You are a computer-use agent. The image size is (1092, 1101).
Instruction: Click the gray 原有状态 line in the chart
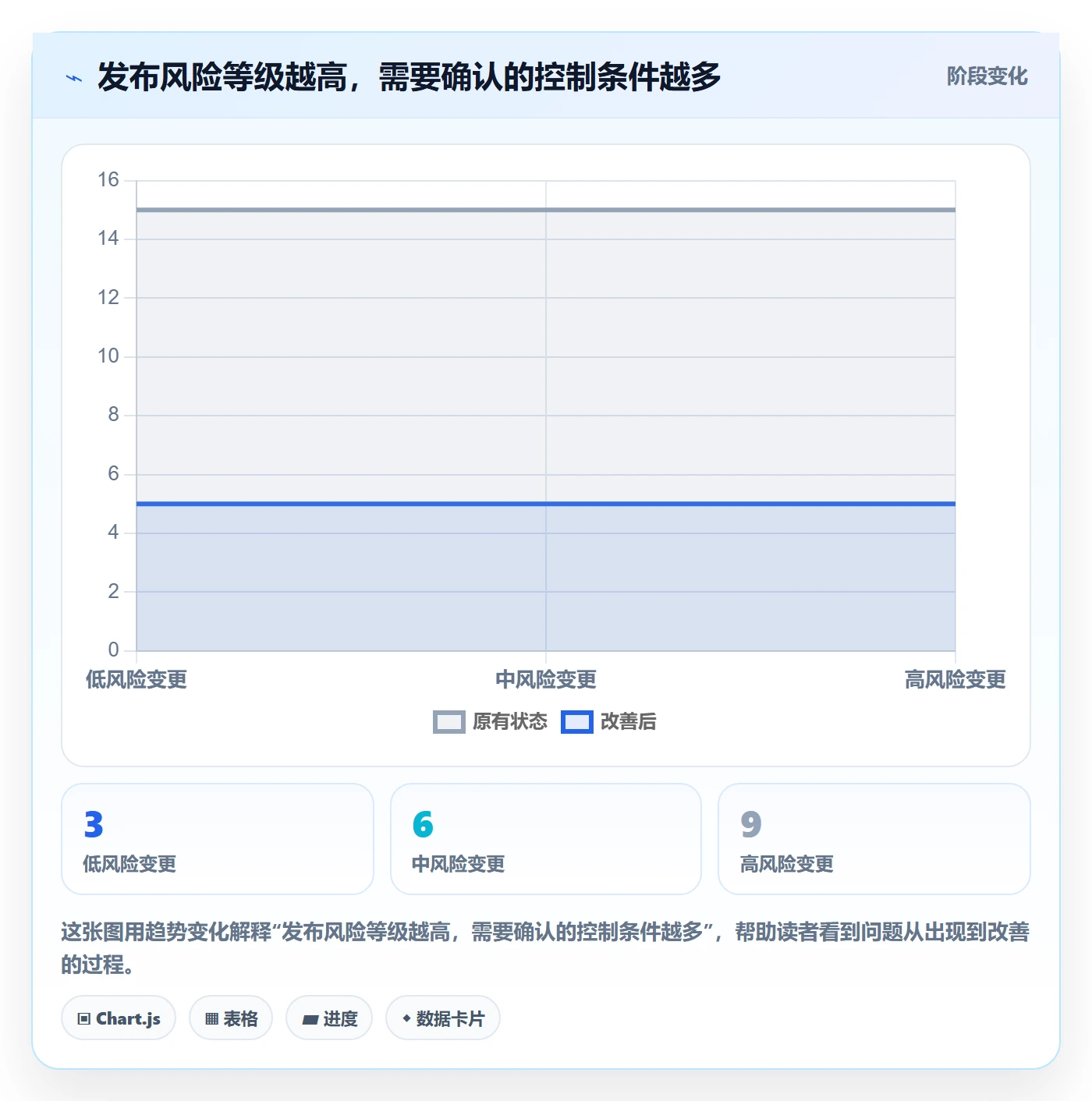(546, 210)
